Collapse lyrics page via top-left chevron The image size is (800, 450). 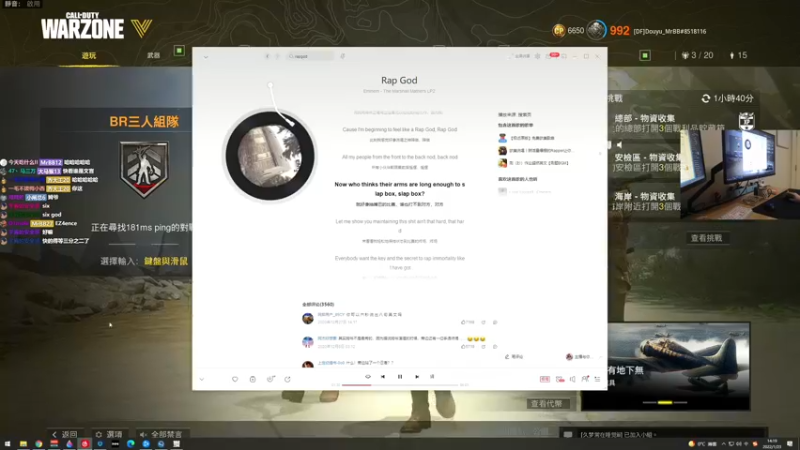point(206,57)
